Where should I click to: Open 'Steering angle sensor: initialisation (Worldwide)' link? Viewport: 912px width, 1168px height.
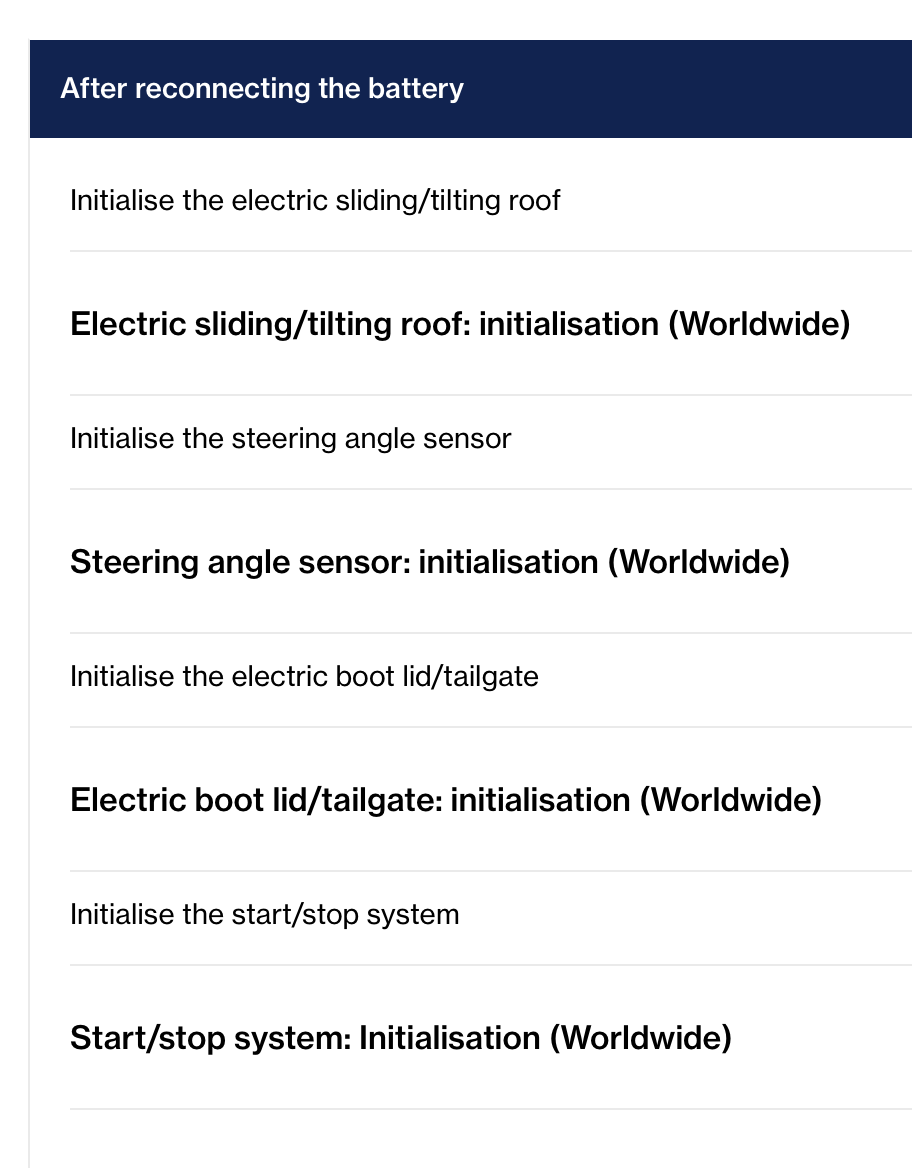(x=429, y=562)
